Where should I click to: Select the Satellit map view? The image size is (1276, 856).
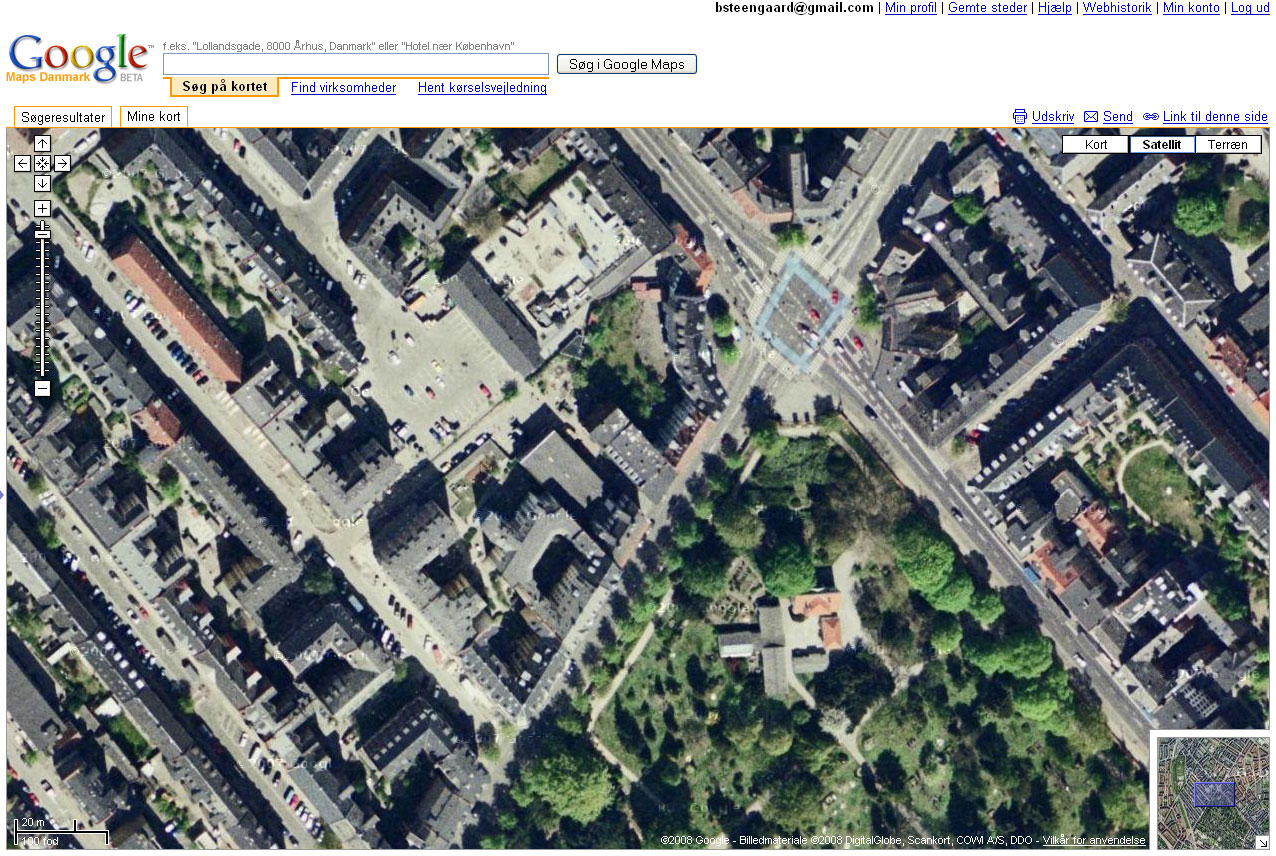click(x=1161, y=144)
